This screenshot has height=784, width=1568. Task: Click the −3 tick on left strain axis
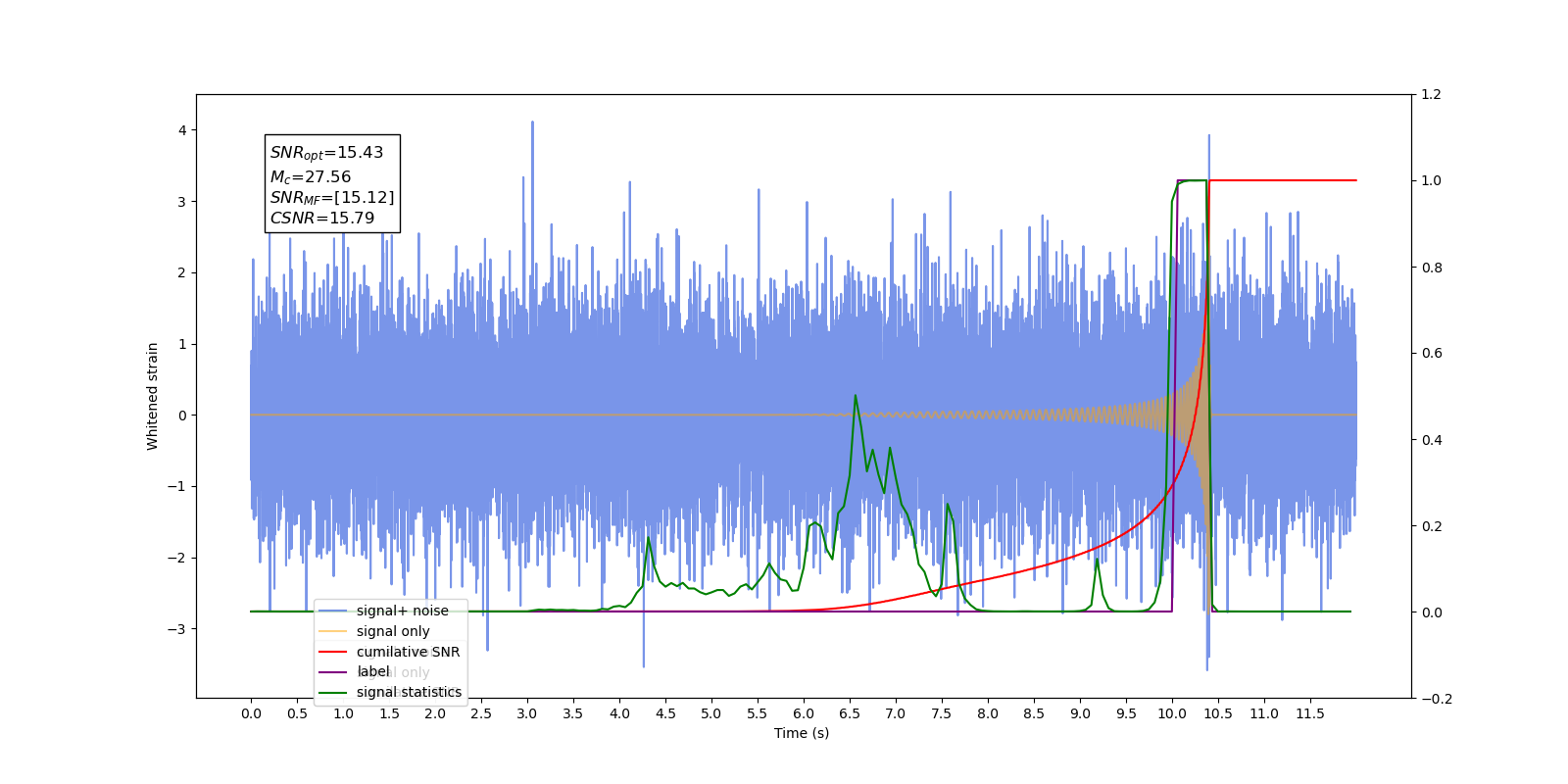[x=177, y=629]
